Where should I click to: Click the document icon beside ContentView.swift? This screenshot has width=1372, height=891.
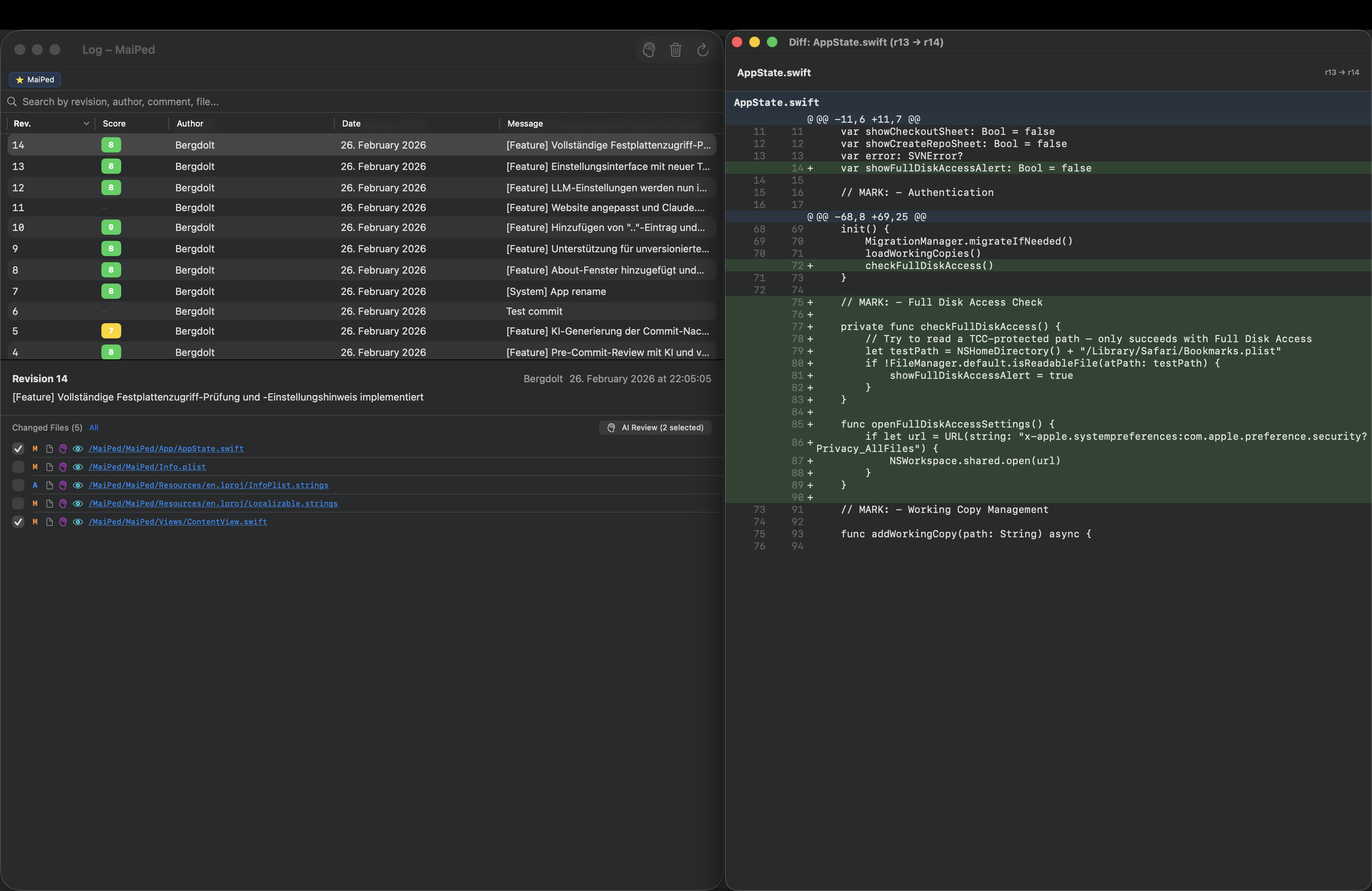click(x=50, y=522)
